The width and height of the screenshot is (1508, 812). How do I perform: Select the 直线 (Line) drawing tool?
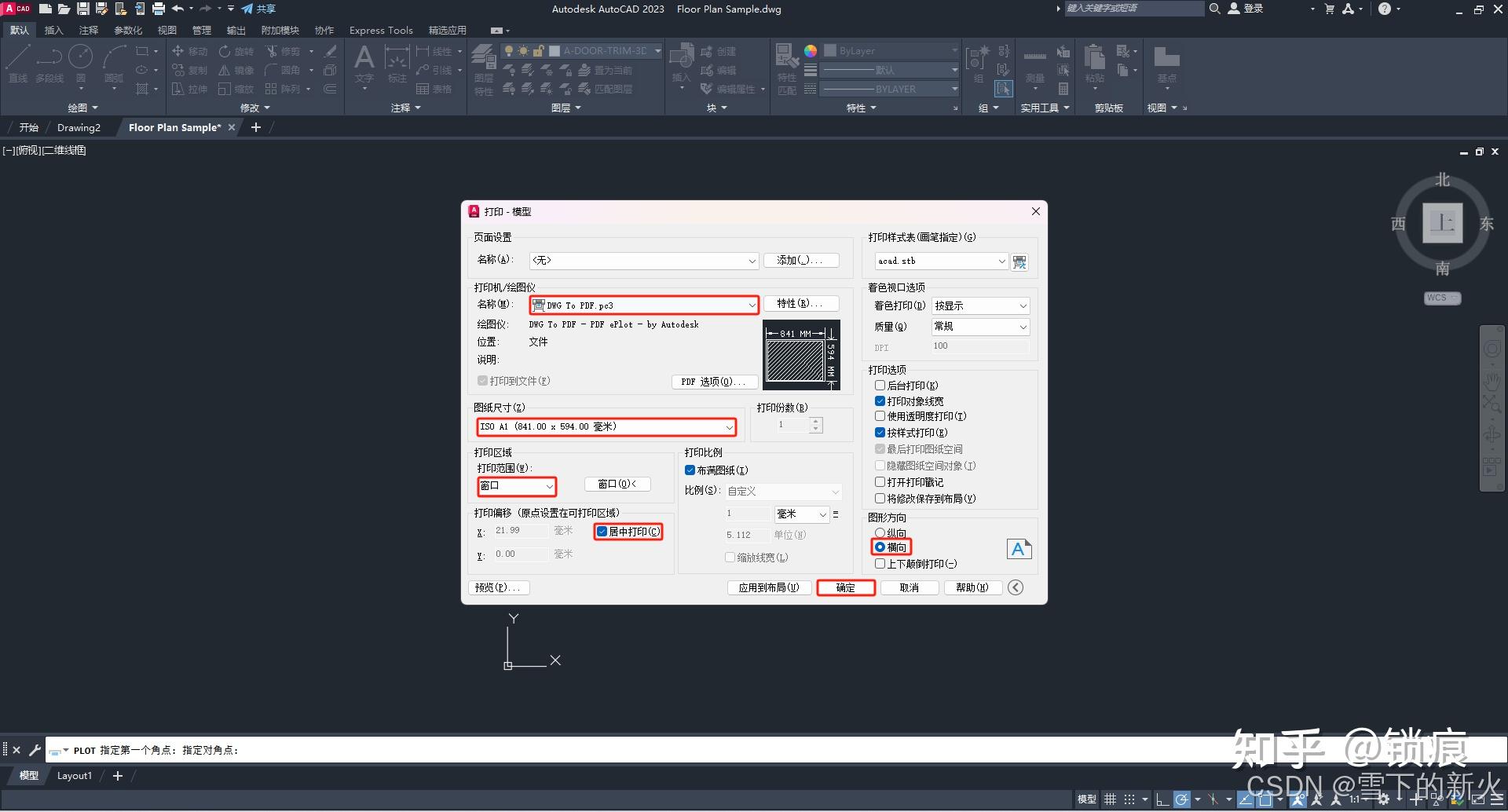pos(17,63)
